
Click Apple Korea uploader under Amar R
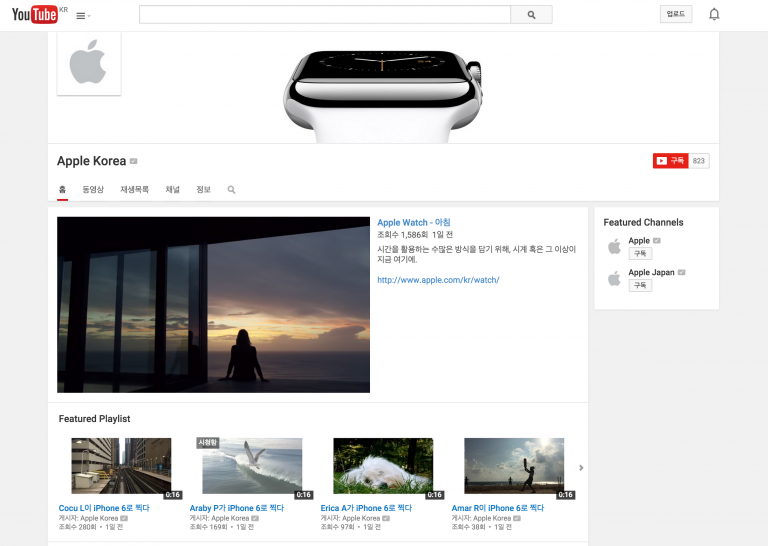click(x=492, y=518)
